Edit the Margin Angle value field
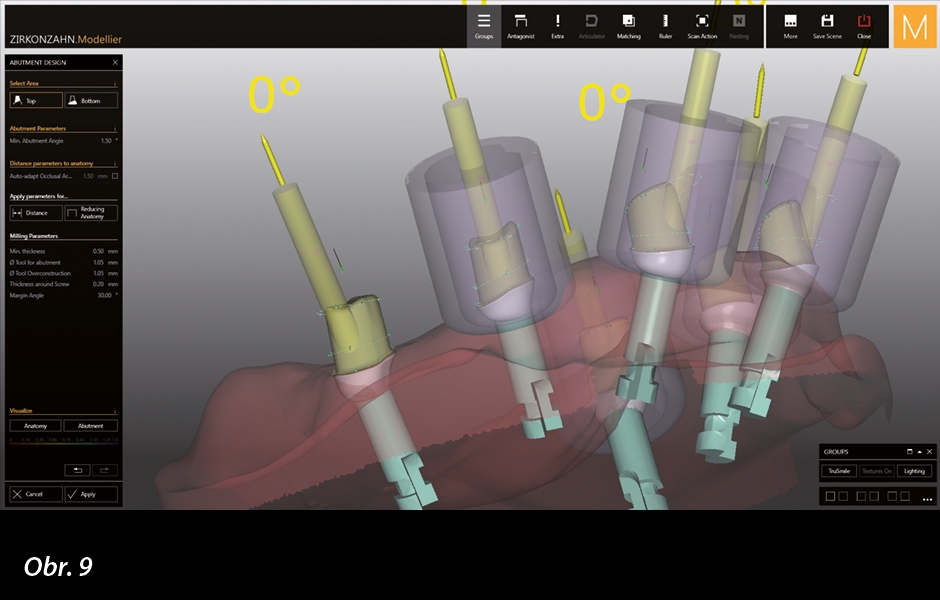The width and height of the screenshot is (940, 600). [x=103, y=294]
